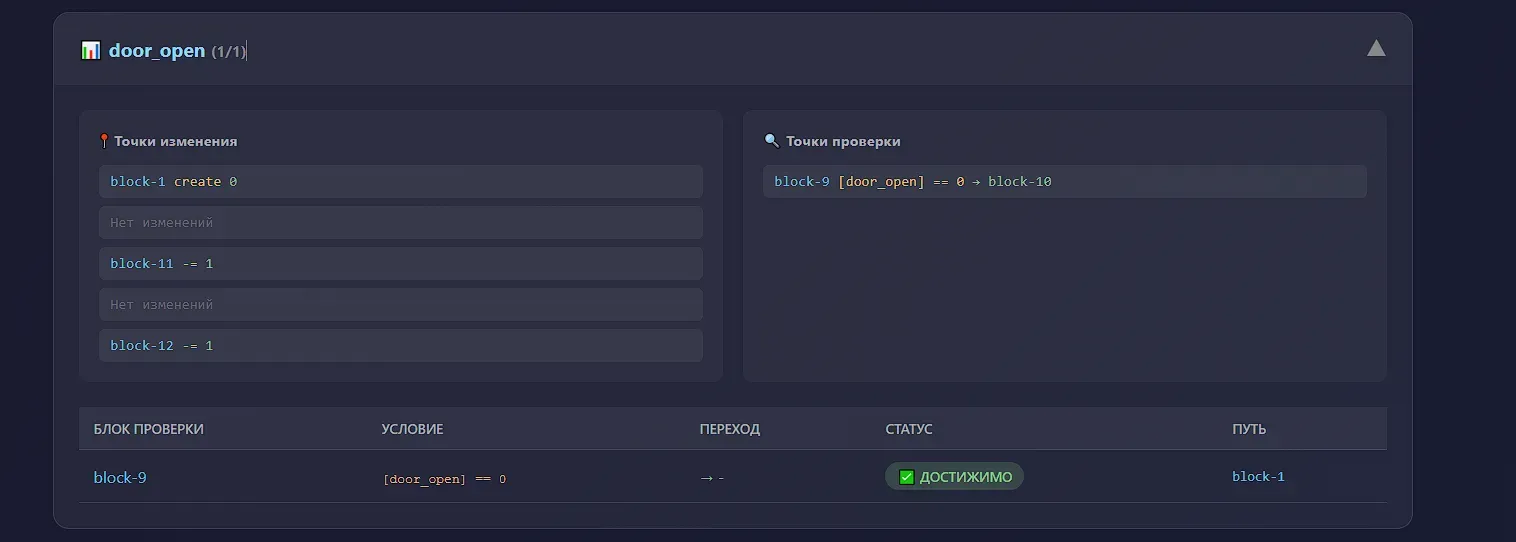Viewport: 1516px width, 542px height.
Task: Select the door_open variable title
Action: click(x=157, y=50)
